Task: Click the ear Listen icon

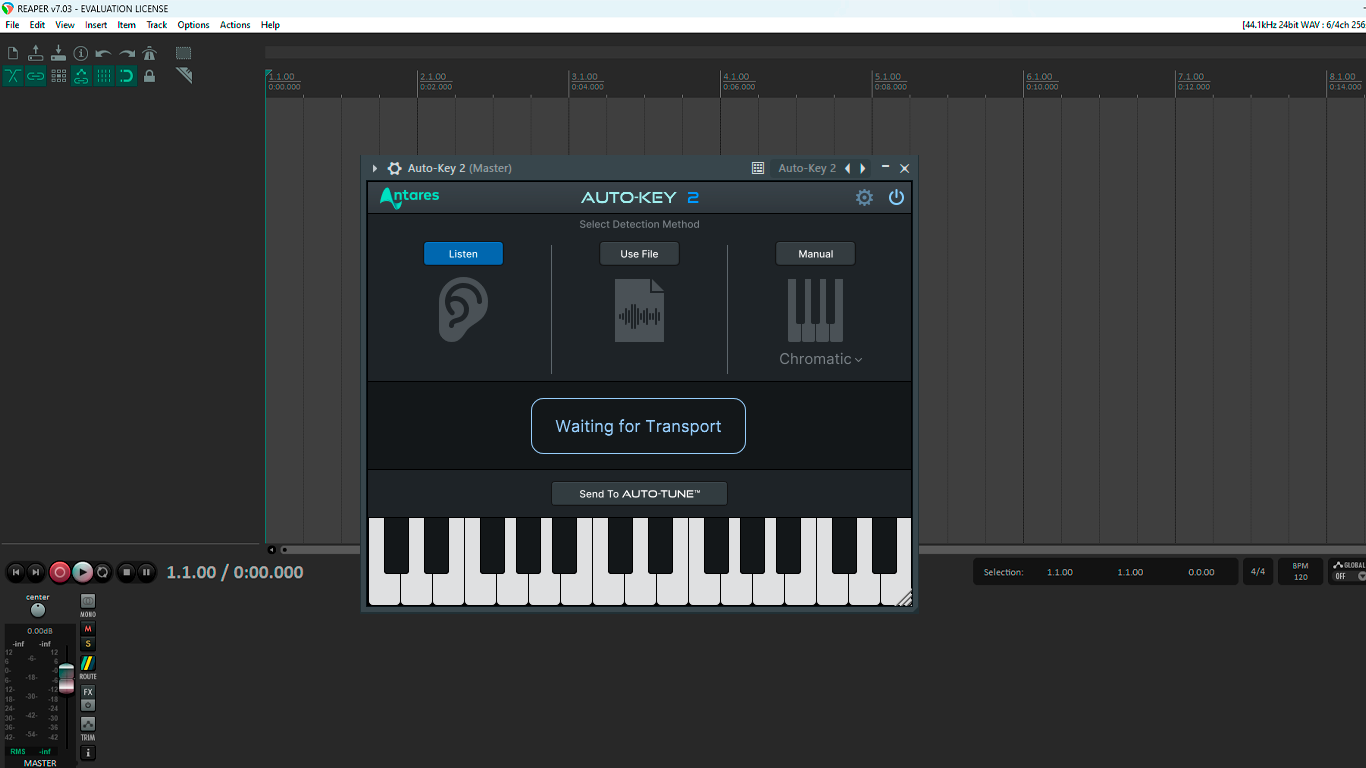Action: pyautogui.click(x=463, y=310)
